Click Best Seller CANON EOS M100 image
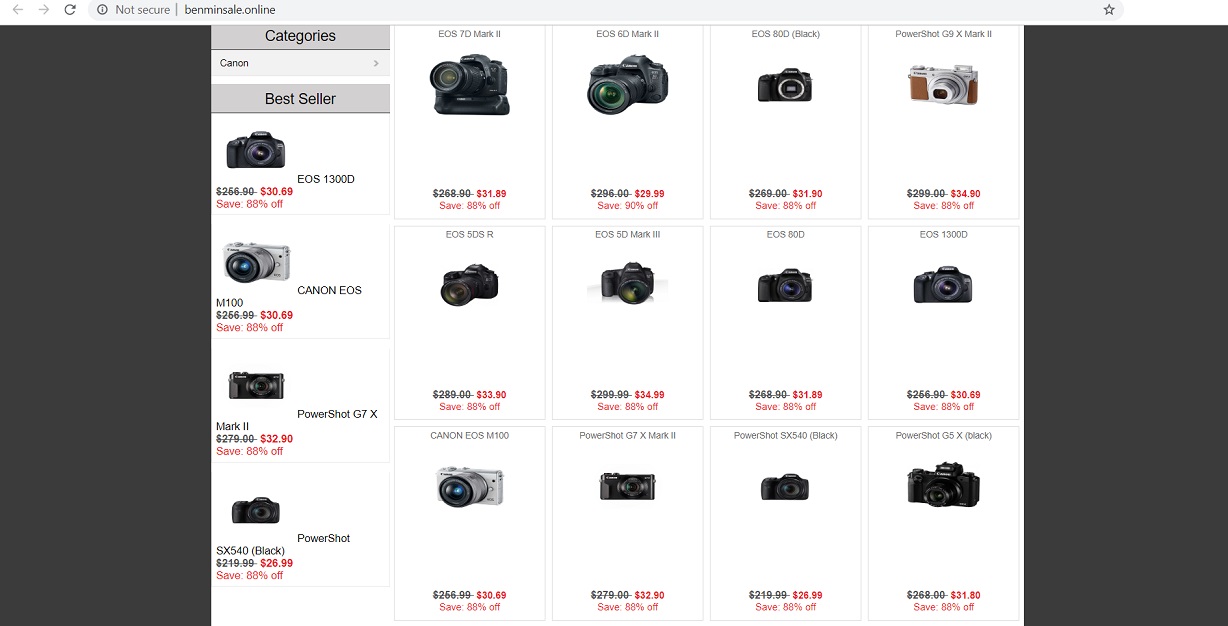Image resolution: width=1228 pixels, height=626 pixels. point(256,262)
